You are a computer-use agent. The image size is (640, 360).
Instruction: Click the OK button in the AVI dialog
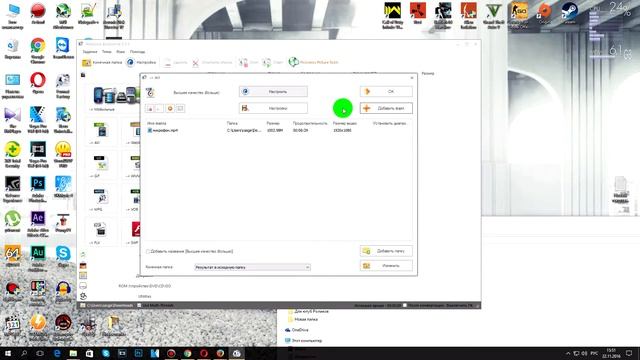[386, 91]
